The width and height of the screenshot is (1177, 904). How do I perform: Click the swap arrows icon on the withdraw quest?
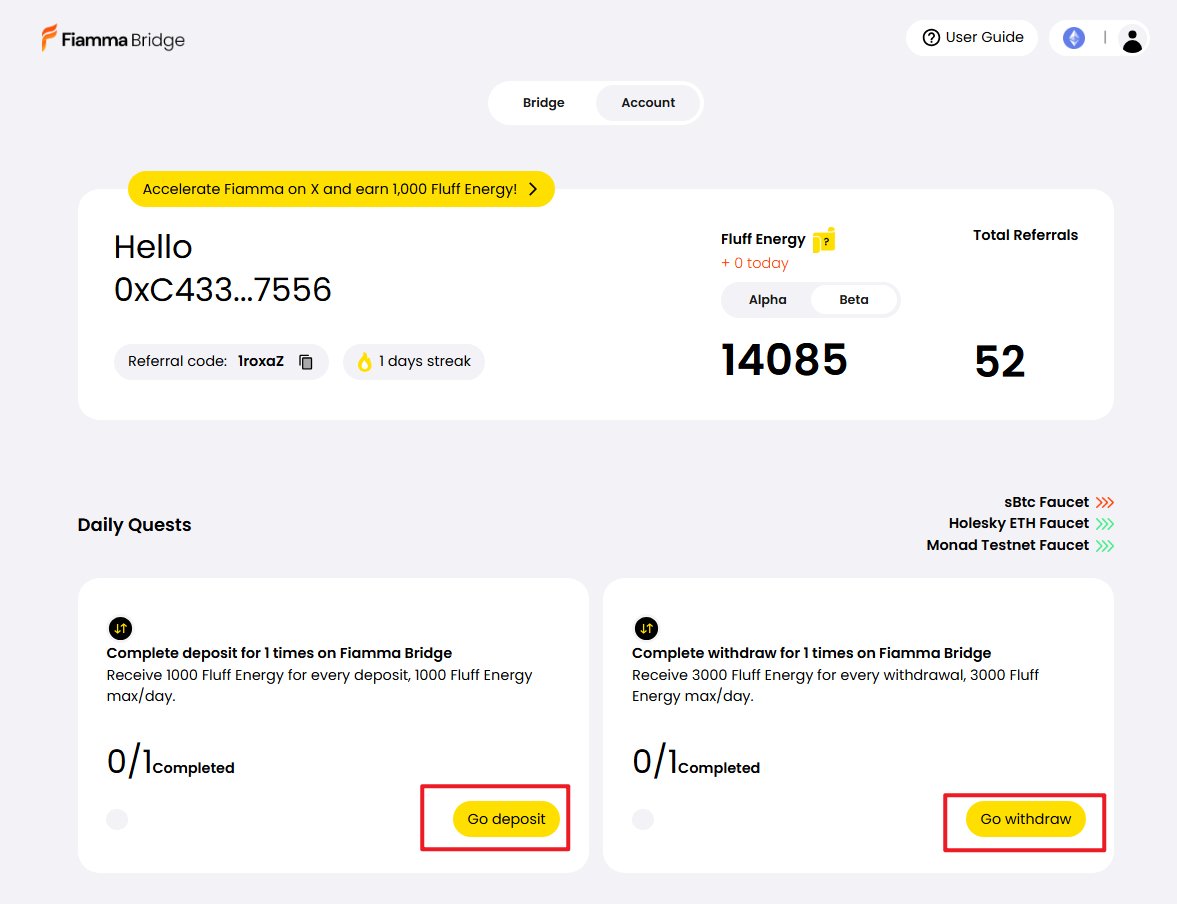point(646,628)
